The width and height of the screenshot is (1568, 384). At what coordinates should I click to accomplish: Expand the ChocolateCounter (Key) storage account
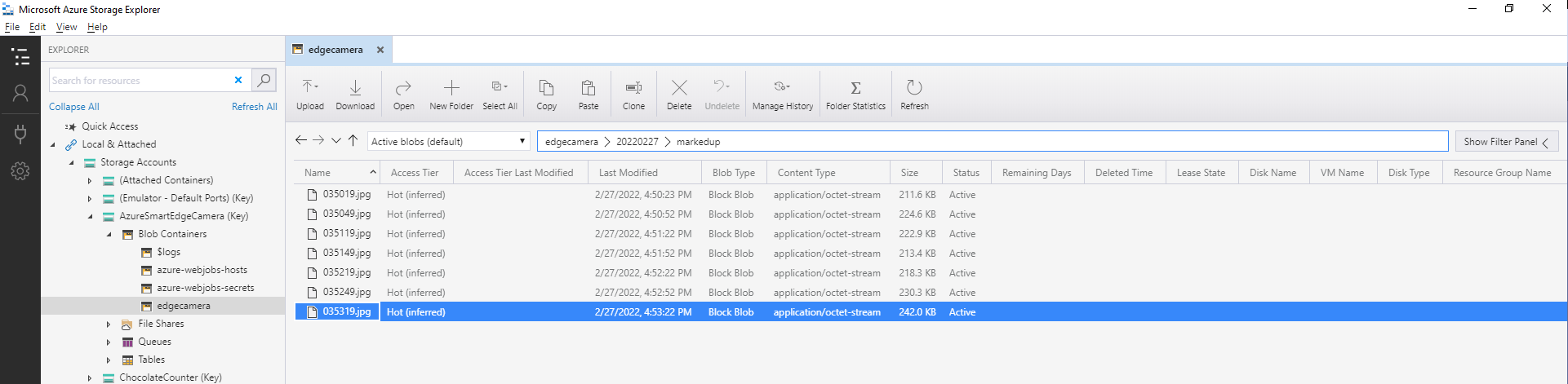coord(90,378)
